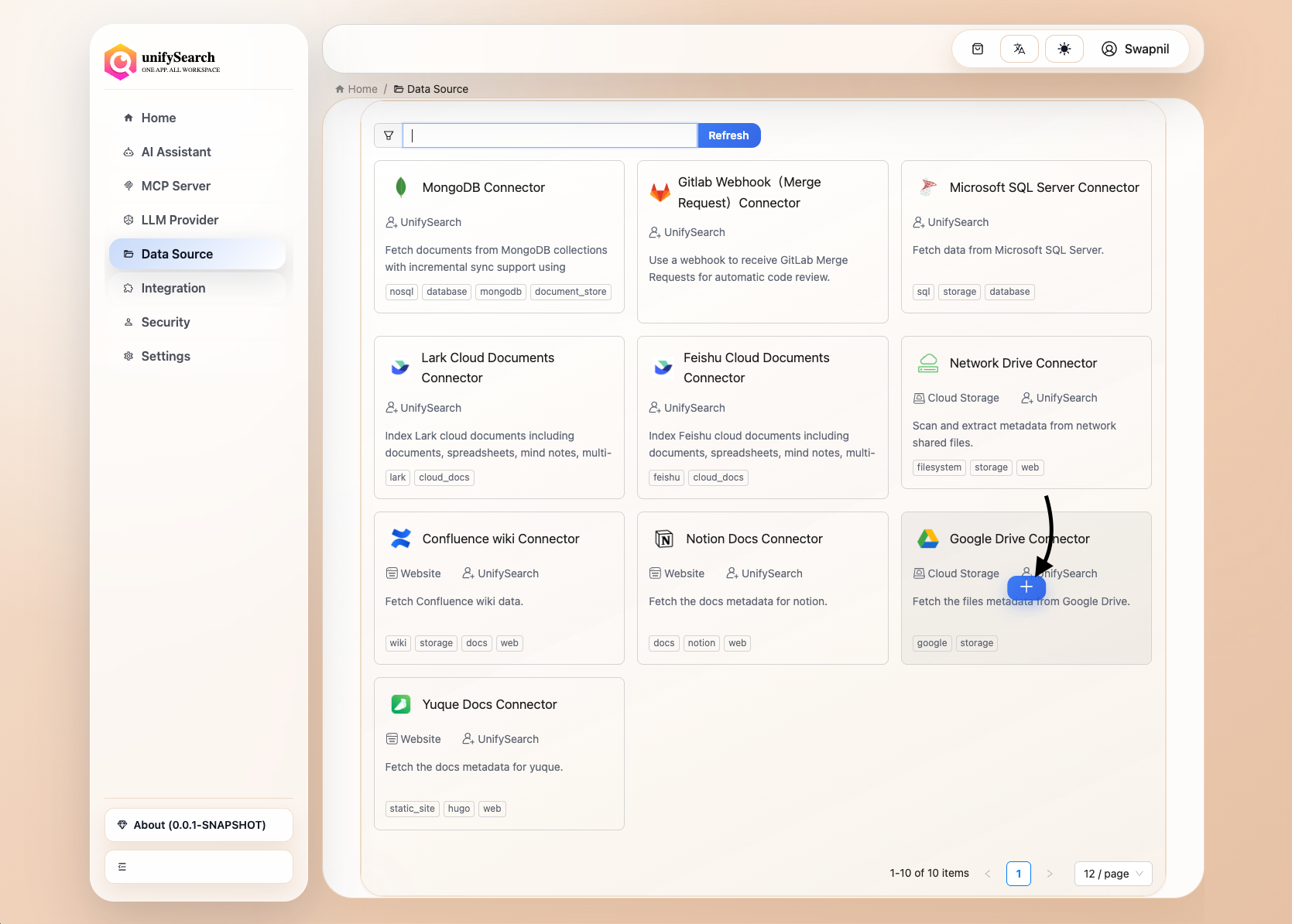This screenshot has height=924, width=1292.
Task: Click the Network Drive connector icon
Action: click(x=928, y=363)
